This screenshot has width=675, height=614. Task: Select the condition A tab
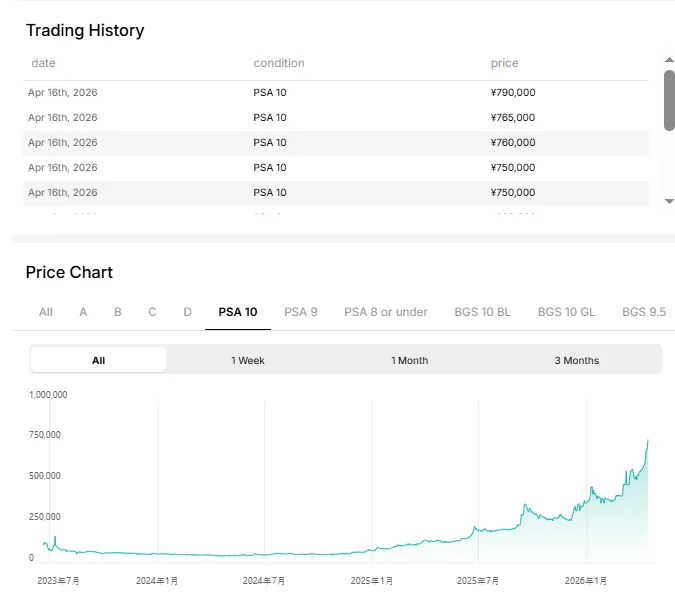(83, 312)
